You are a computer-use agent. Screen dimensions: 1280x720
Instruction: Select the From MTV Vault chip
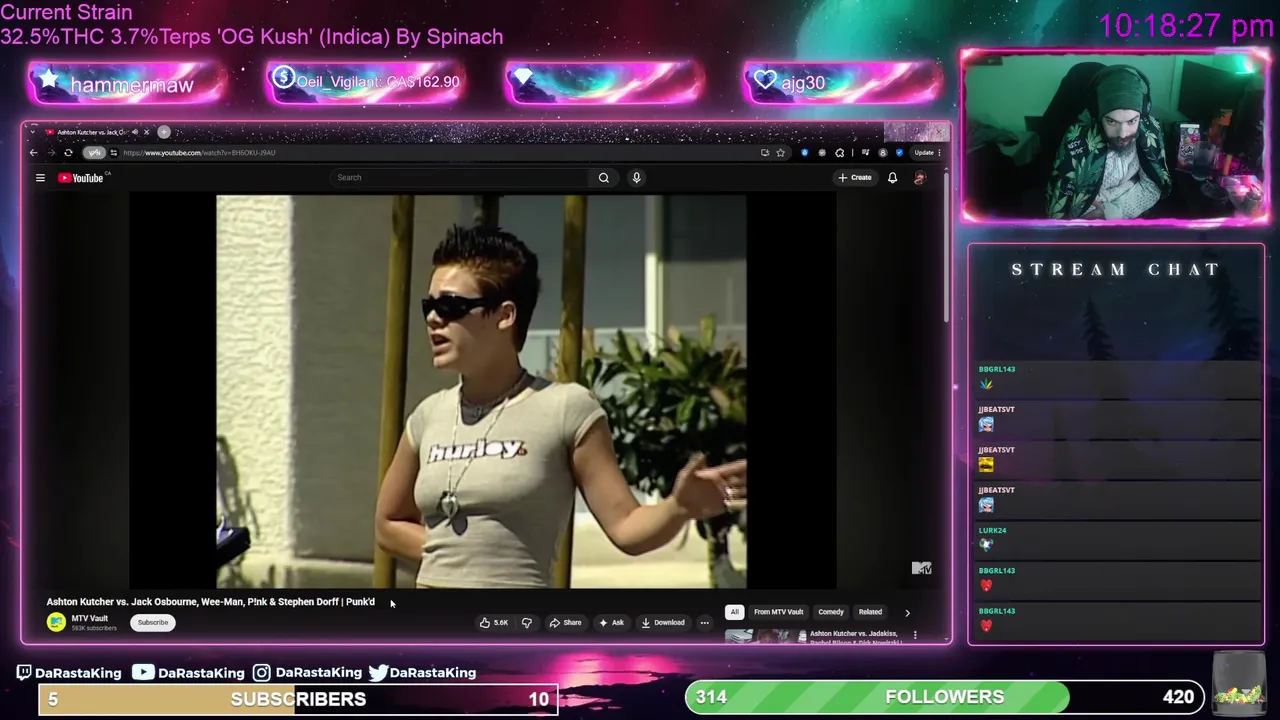[778, 612]
